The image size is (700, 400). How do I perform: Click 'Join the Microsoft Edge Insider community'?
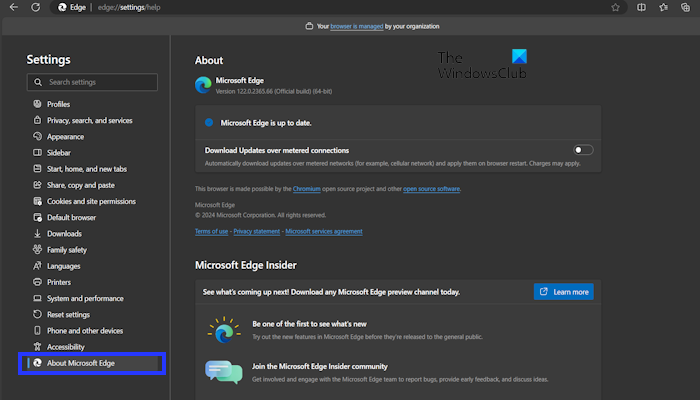point(320,366)
